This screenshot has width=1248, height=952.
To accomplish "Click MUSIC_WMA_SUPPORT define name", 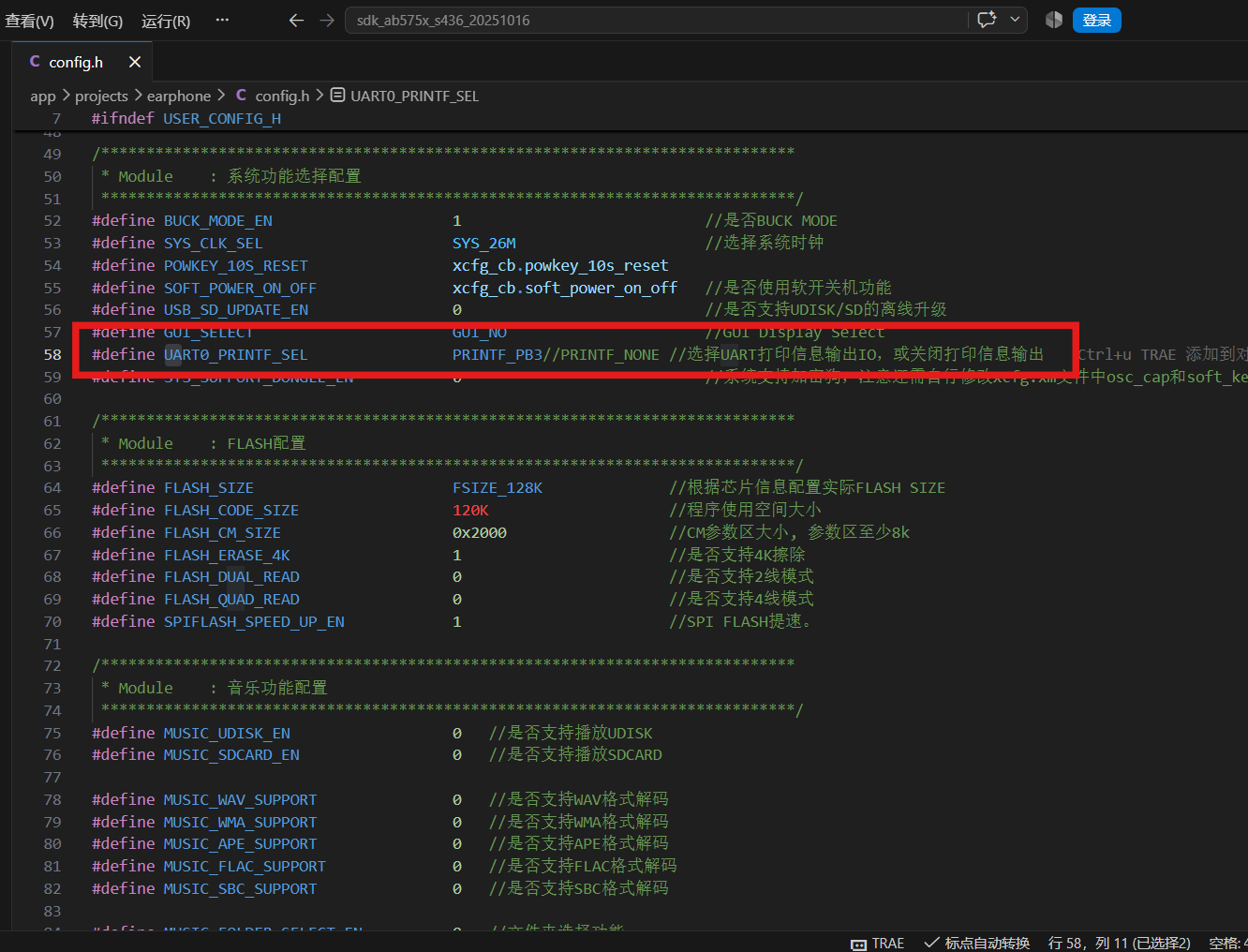I will [240, 822].
